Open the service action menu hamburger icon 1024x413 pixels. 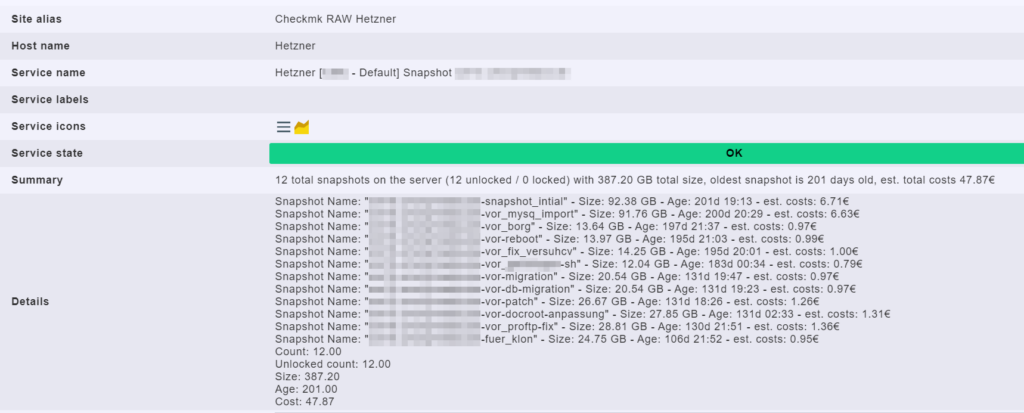[283, 127]
